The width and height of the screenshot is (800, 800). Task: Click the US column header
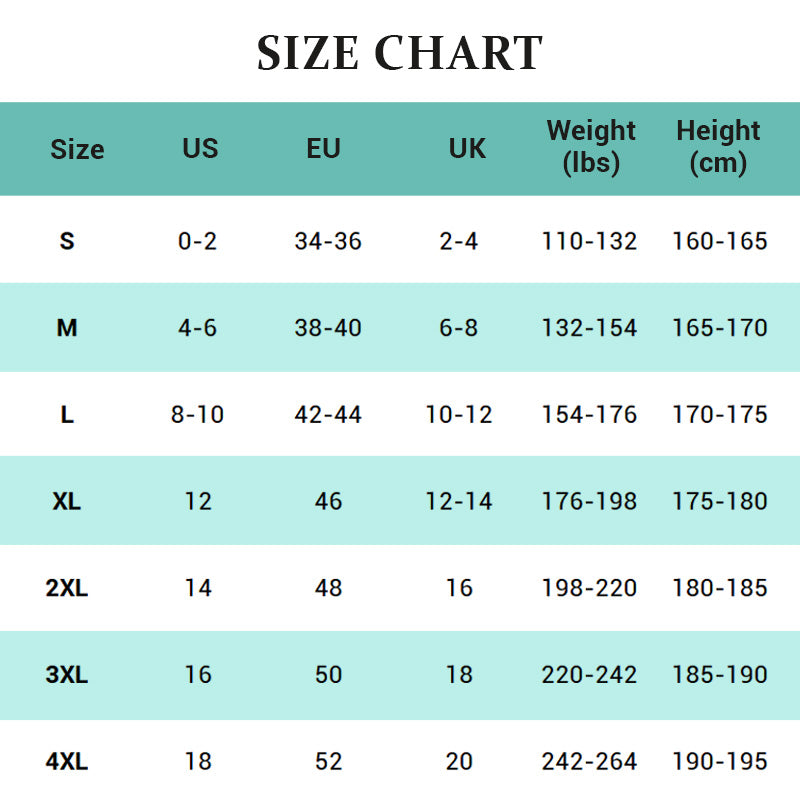pyautogui.click(x=200, y=148)
